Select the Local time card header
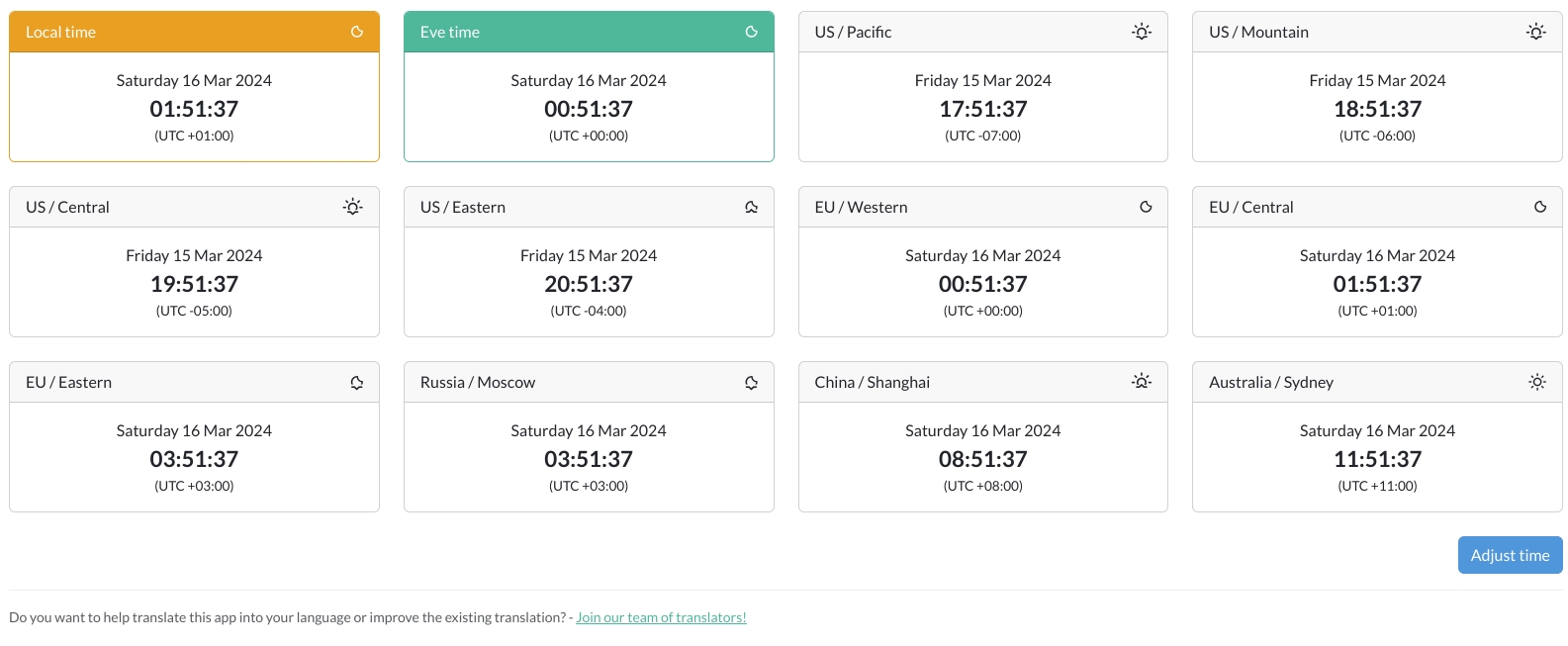Screen dimensions: 1568x646 pyautogui.click(x=194, y=32)
